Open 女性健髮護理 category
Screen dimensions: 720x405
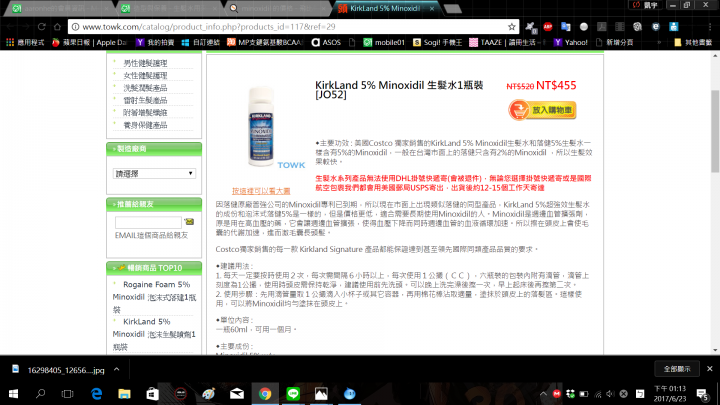145,75
